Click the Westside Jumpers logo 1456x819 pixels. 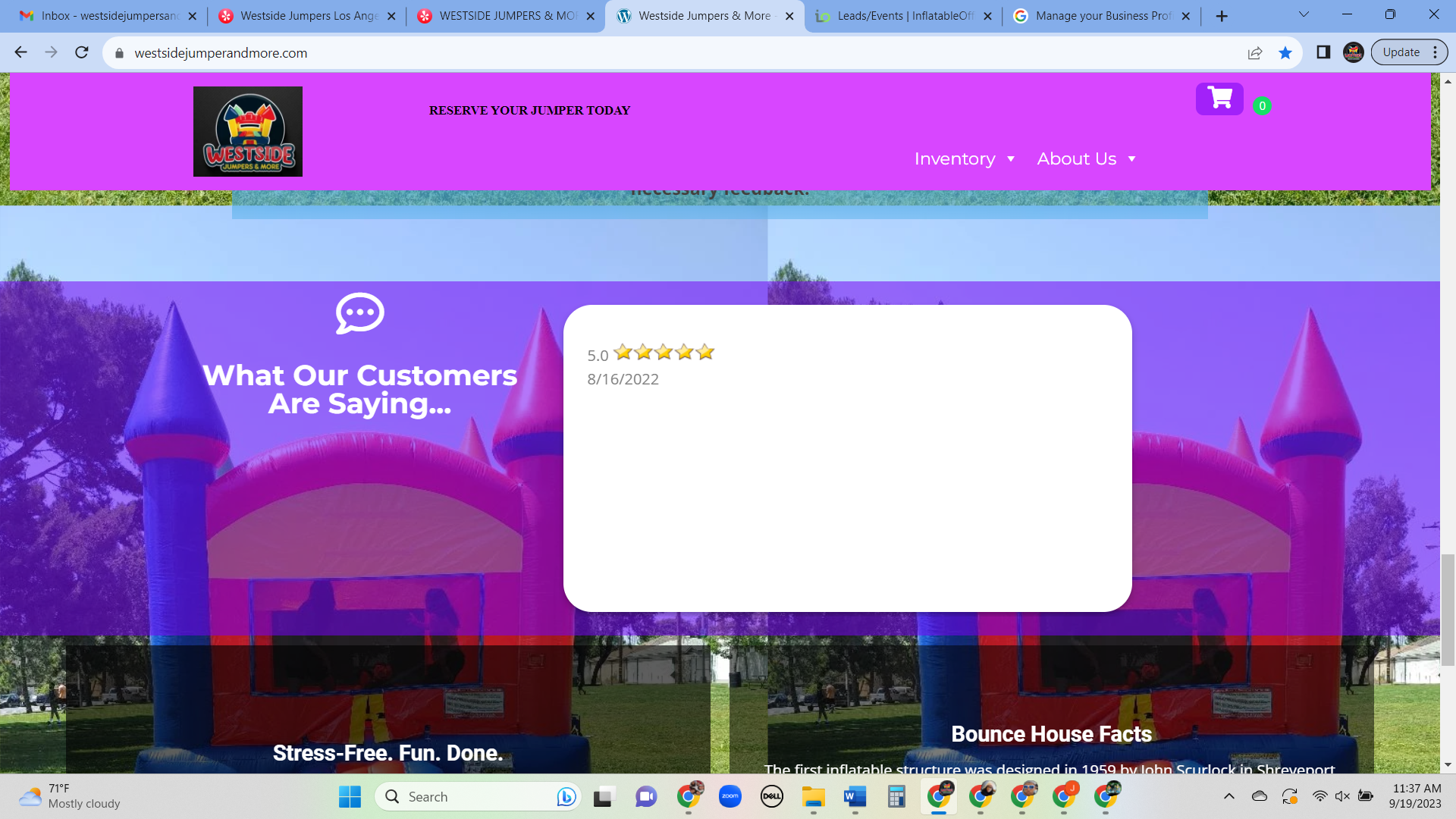tap(247, 131)
